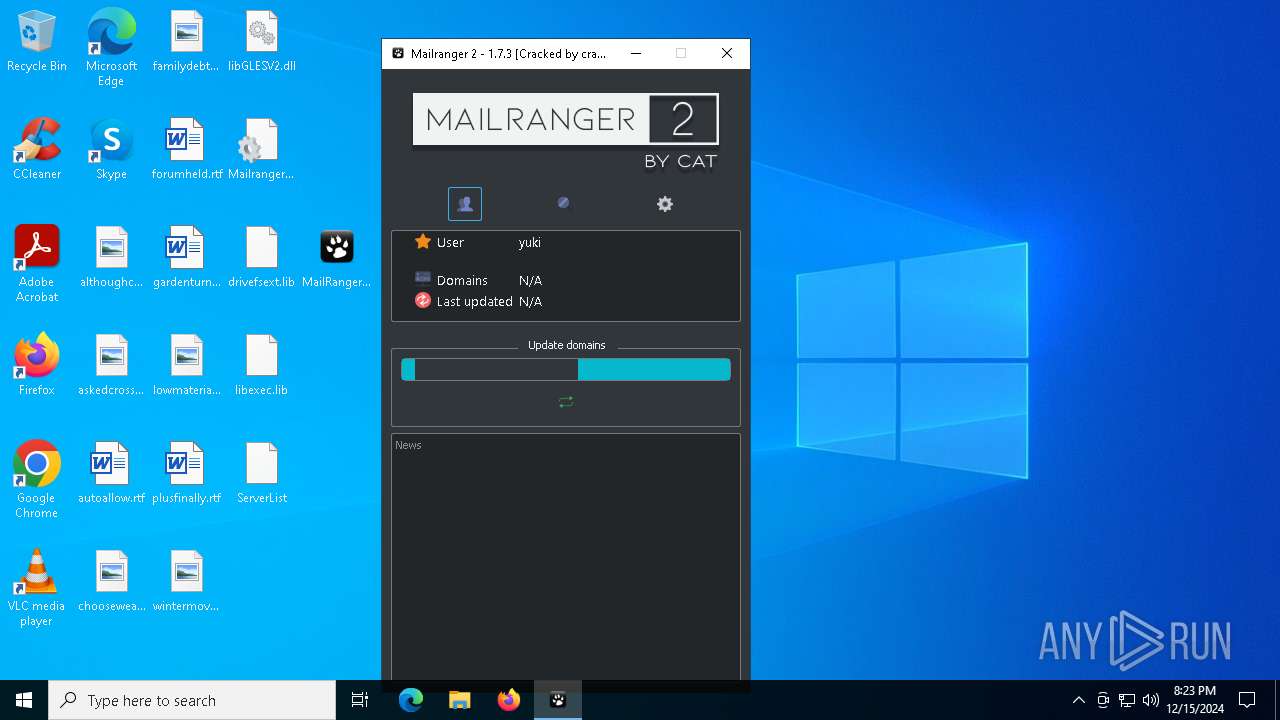Open File Explorer from taskbar
The width and height of the screenshot is (1280, 720).
pyautogui.click(x=459, y=700)
